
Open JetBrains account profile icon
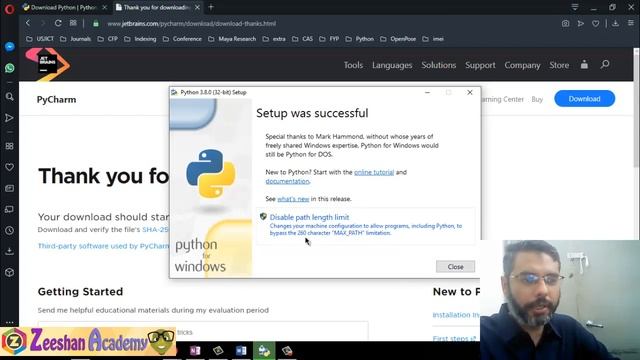(x=584, y=64)
